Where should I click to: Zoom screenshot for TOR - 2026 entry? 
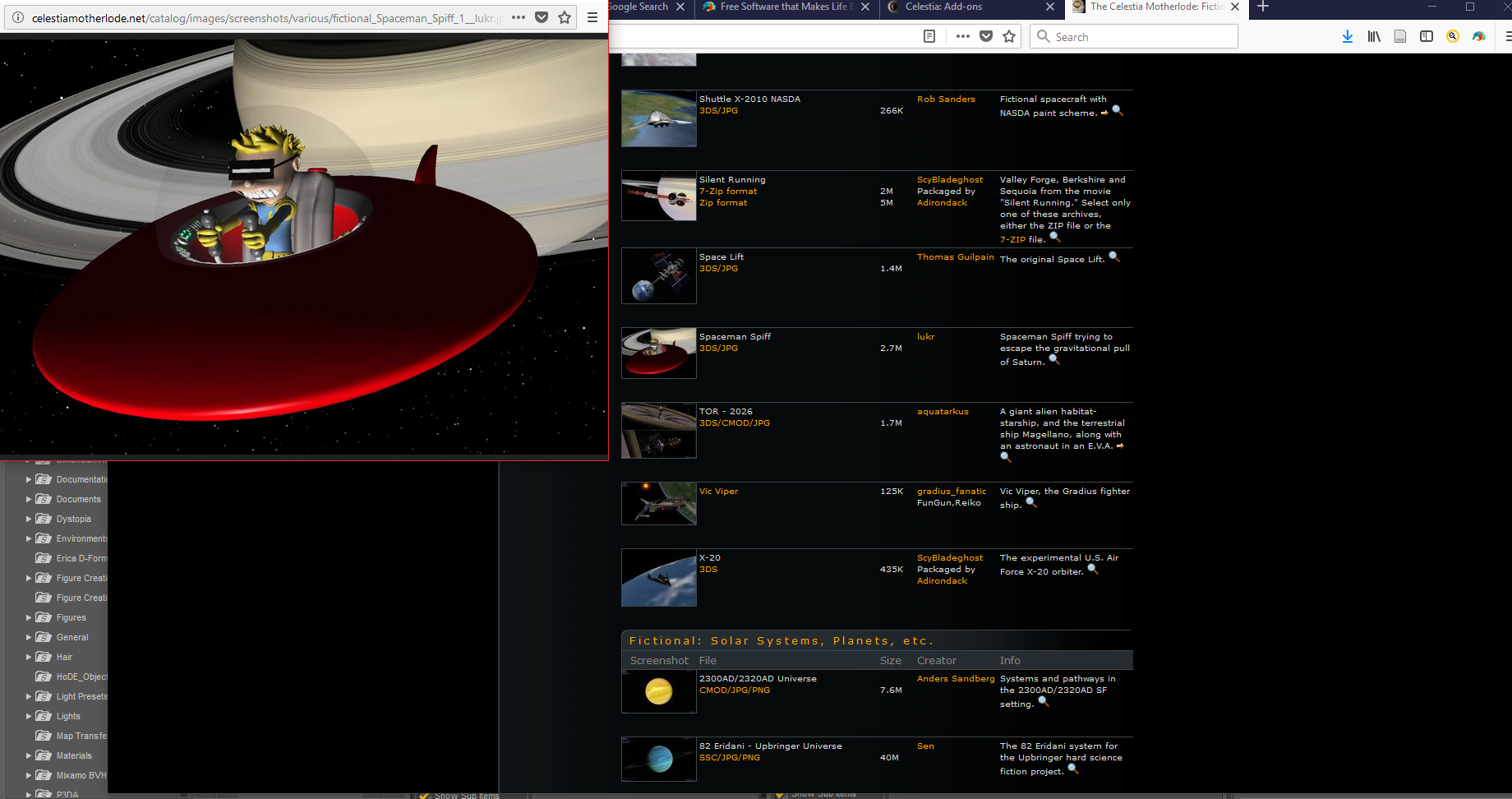pos(1006,457)
